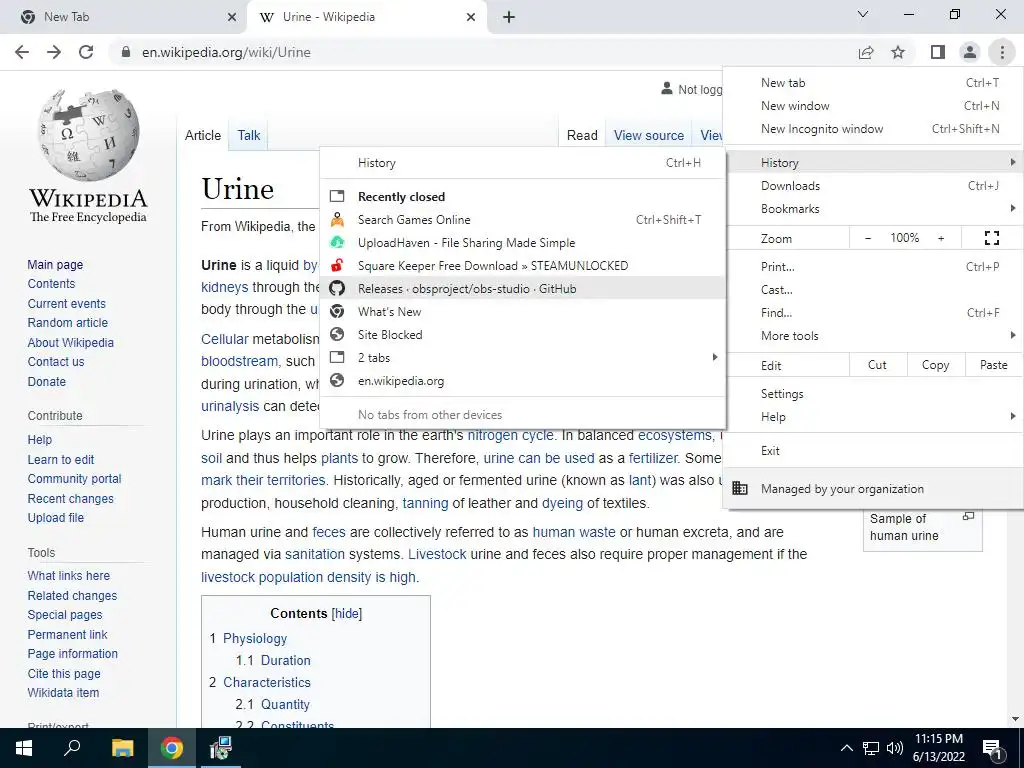The image size is (1024, 768).
Task: Open a new tab with the plus button
Action: pyautogui.click(x=509, y=17)
